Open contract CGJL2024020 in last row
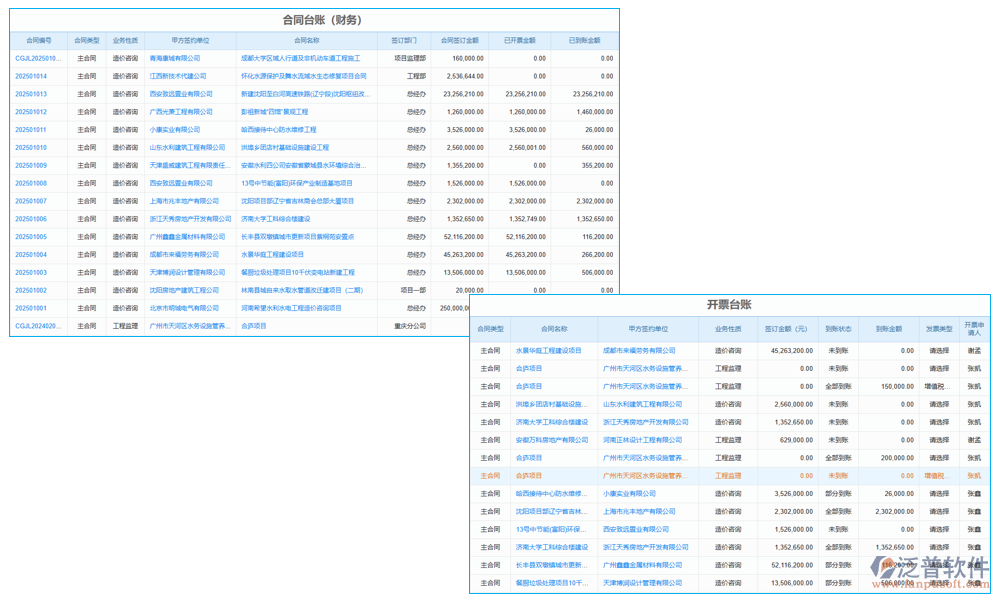 point(38,326)
